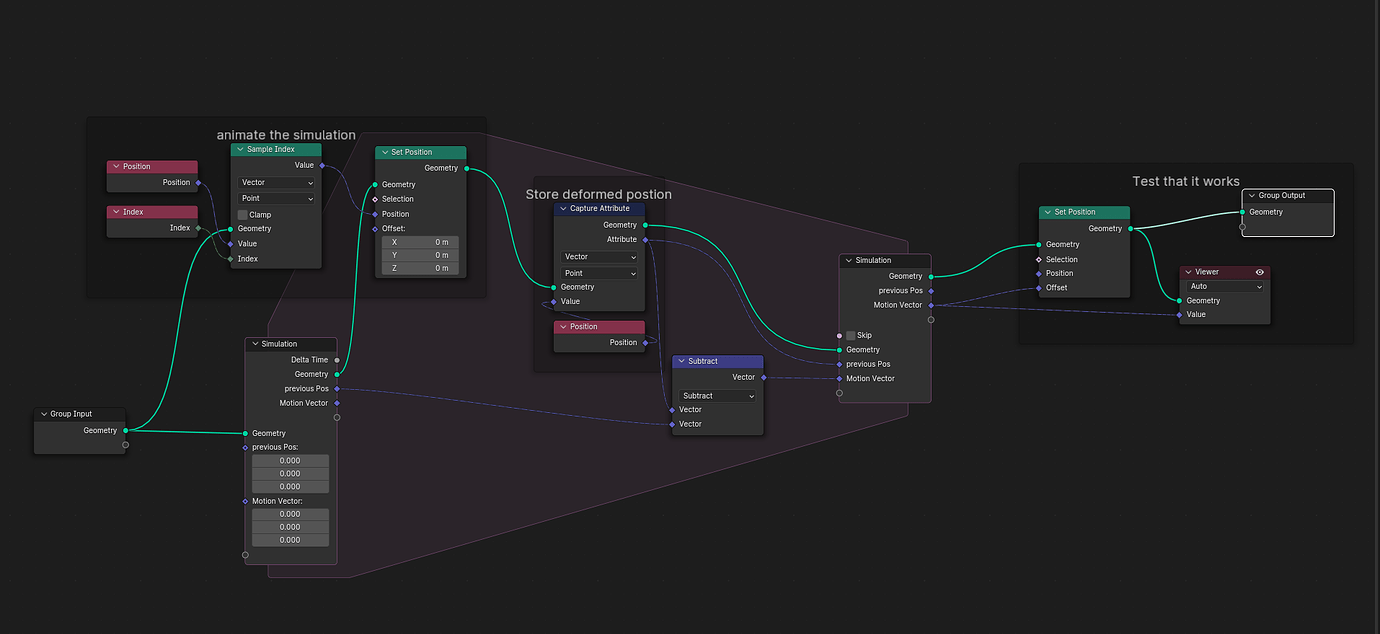Select the Subtract node header title

click(x=703, y=362)
